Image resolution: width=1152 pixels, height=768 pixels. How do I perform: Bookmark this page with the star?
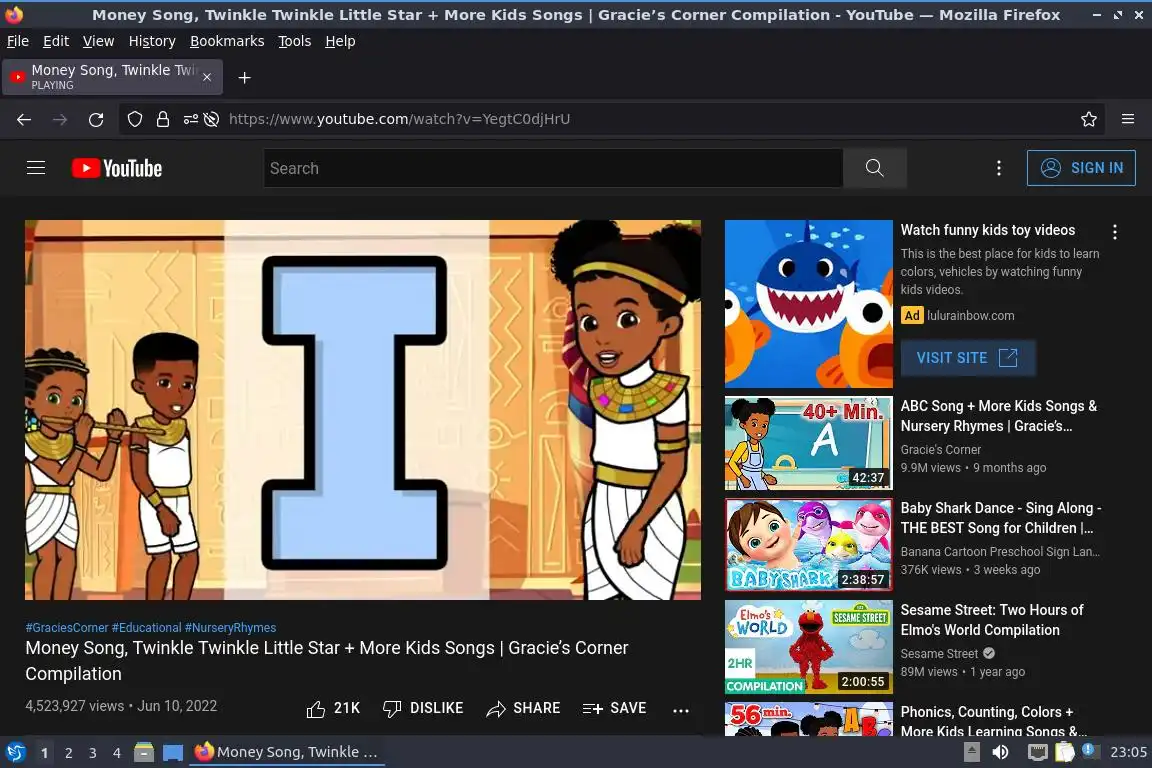[1089, 119]
